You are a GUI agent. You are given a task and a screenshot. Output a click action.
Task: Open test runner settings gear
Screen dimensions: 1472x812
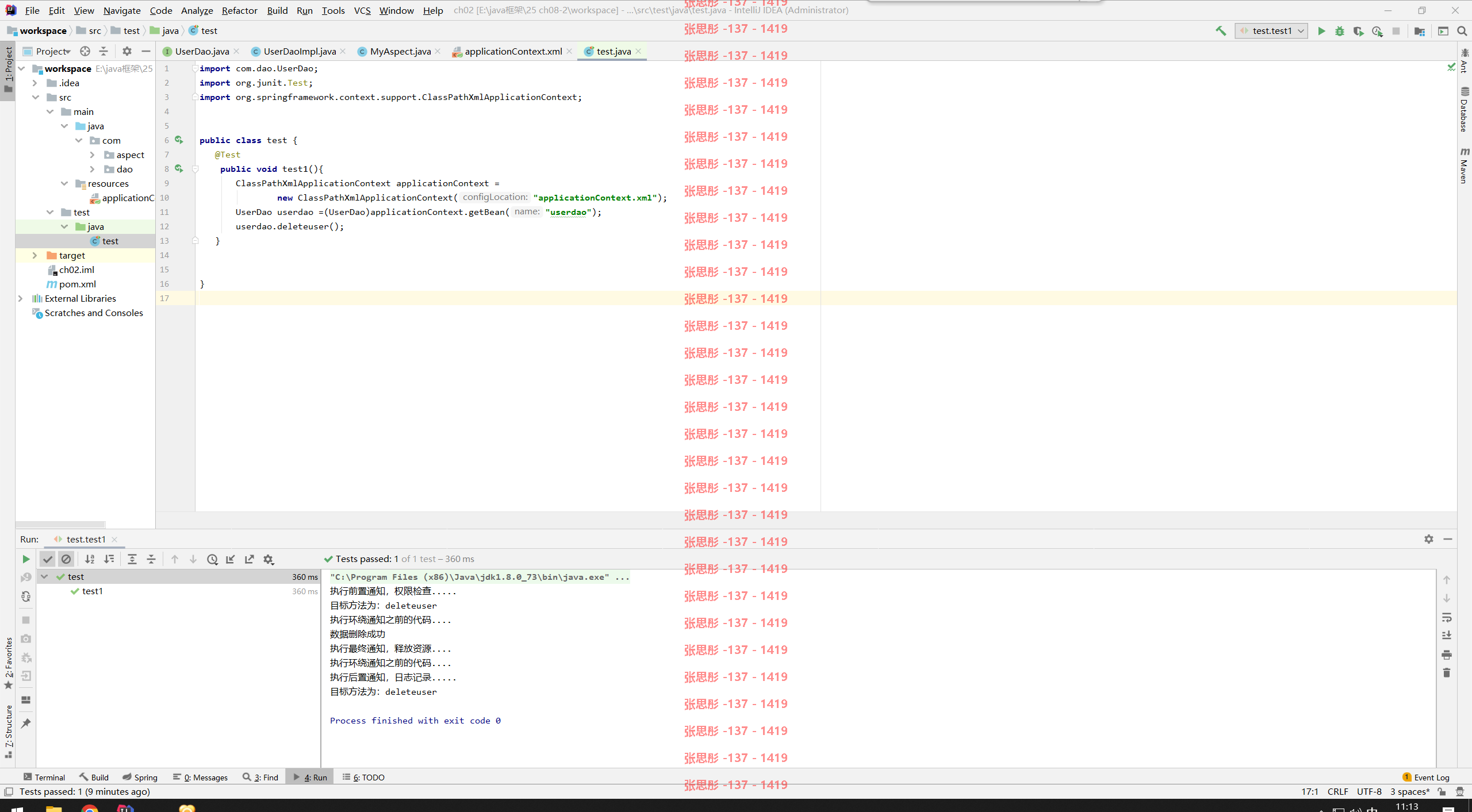click(269, 559)
